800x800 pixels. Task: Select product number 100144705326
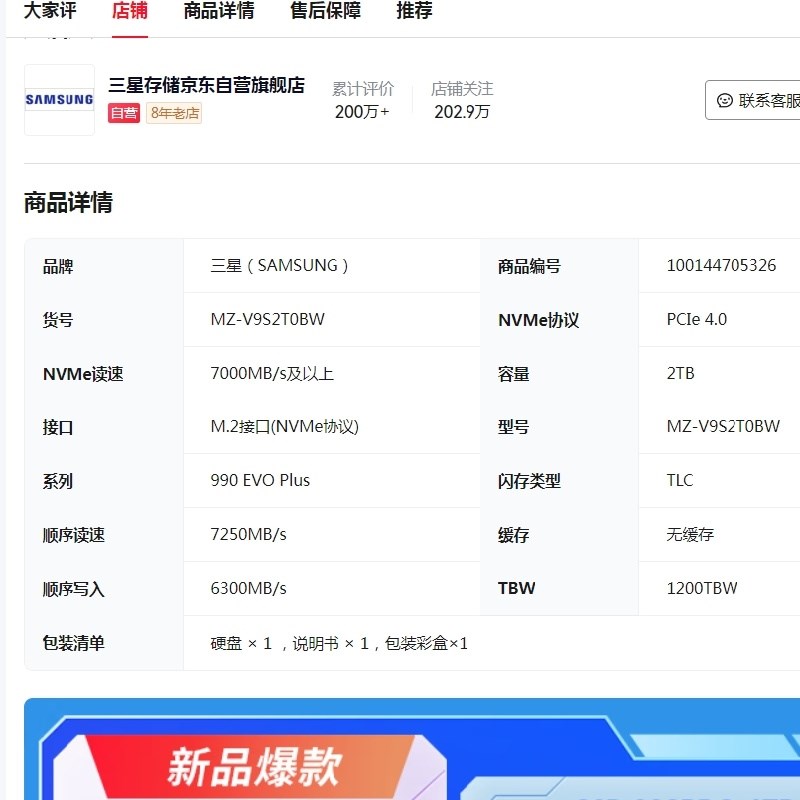tap(721, 265)
